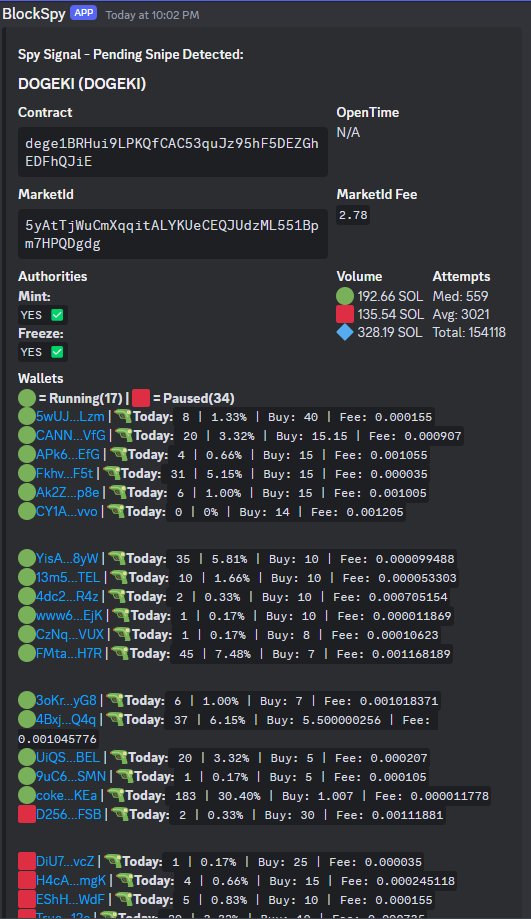Open wallet link Ak2Z...p8e
The image size is (531, 919).
[67, 492]
